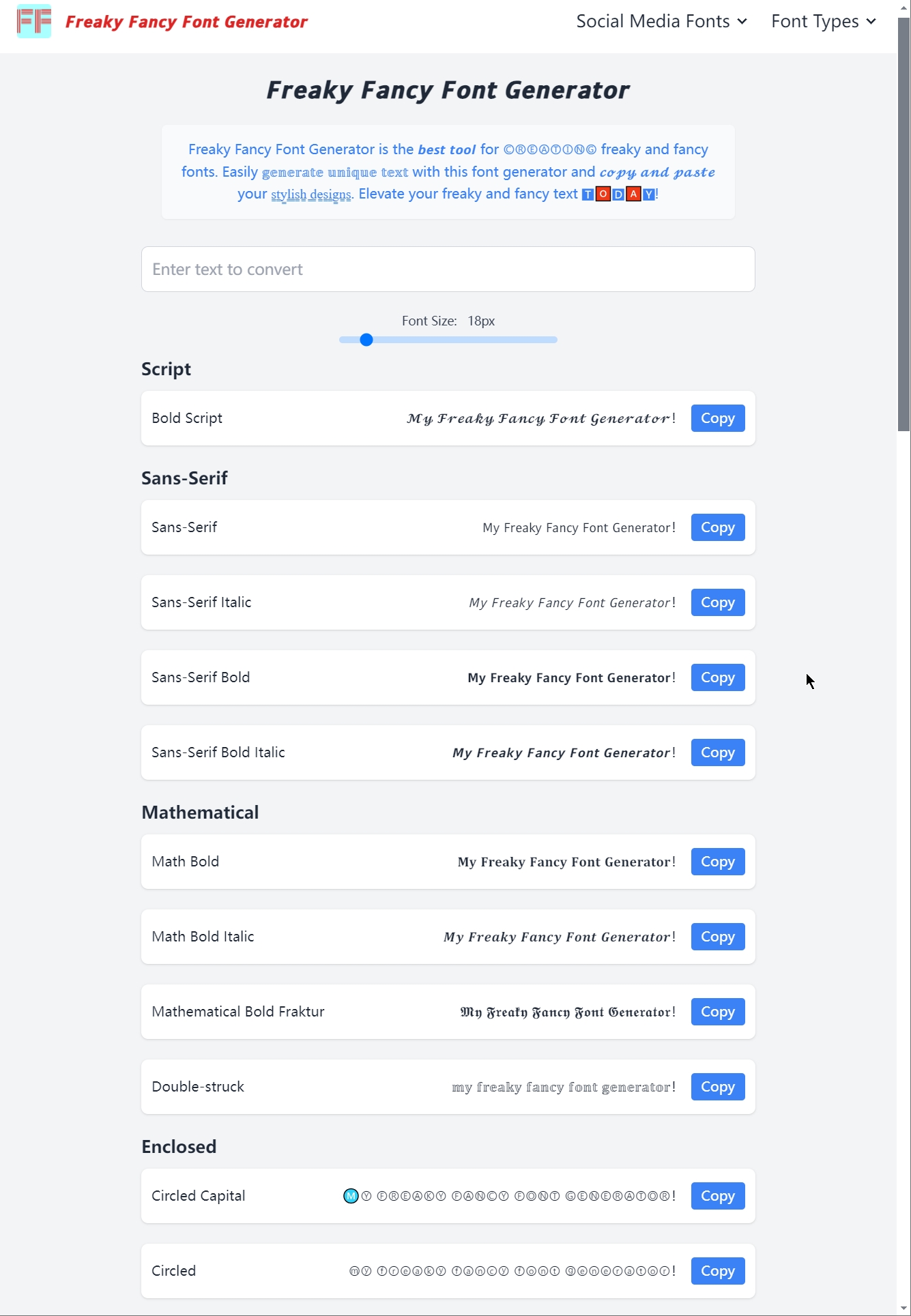Copy the Double-struck output
The height and width of the screenshot is (1316, 911).
tap(717, 1086)
